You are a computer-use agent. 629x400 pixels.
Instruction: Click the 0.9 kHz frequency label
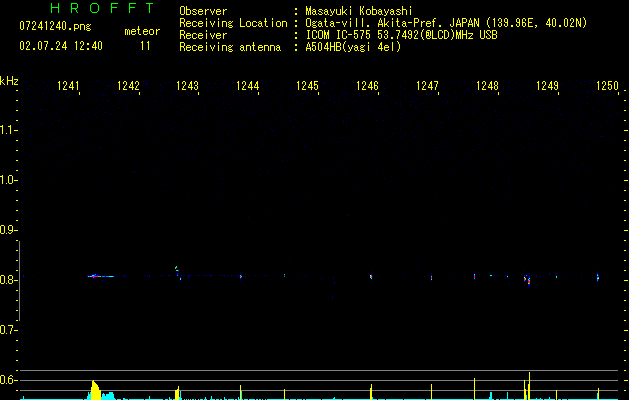[8, 230]
